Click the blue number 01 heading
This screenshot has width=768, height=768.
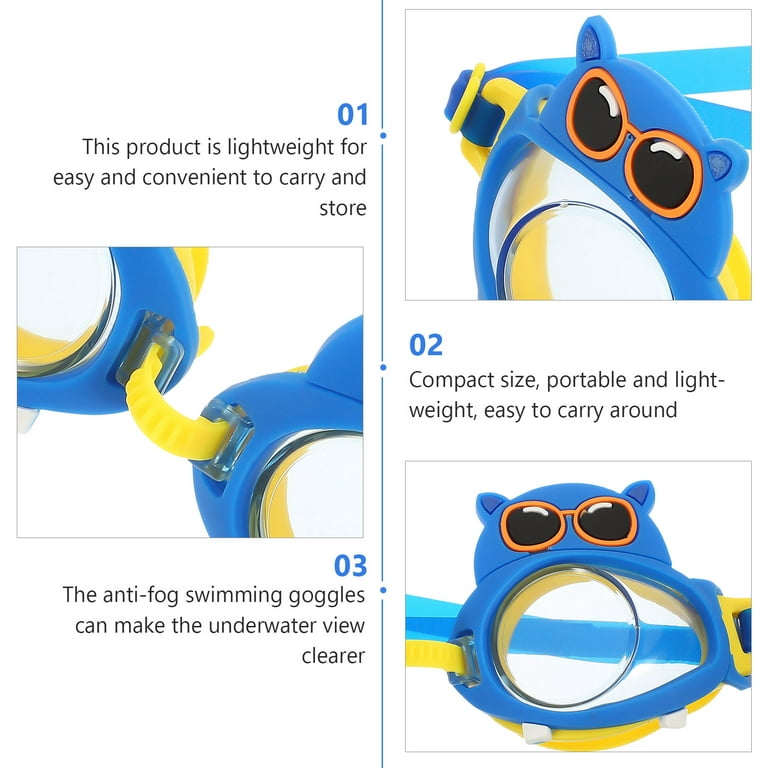[352, 115]
